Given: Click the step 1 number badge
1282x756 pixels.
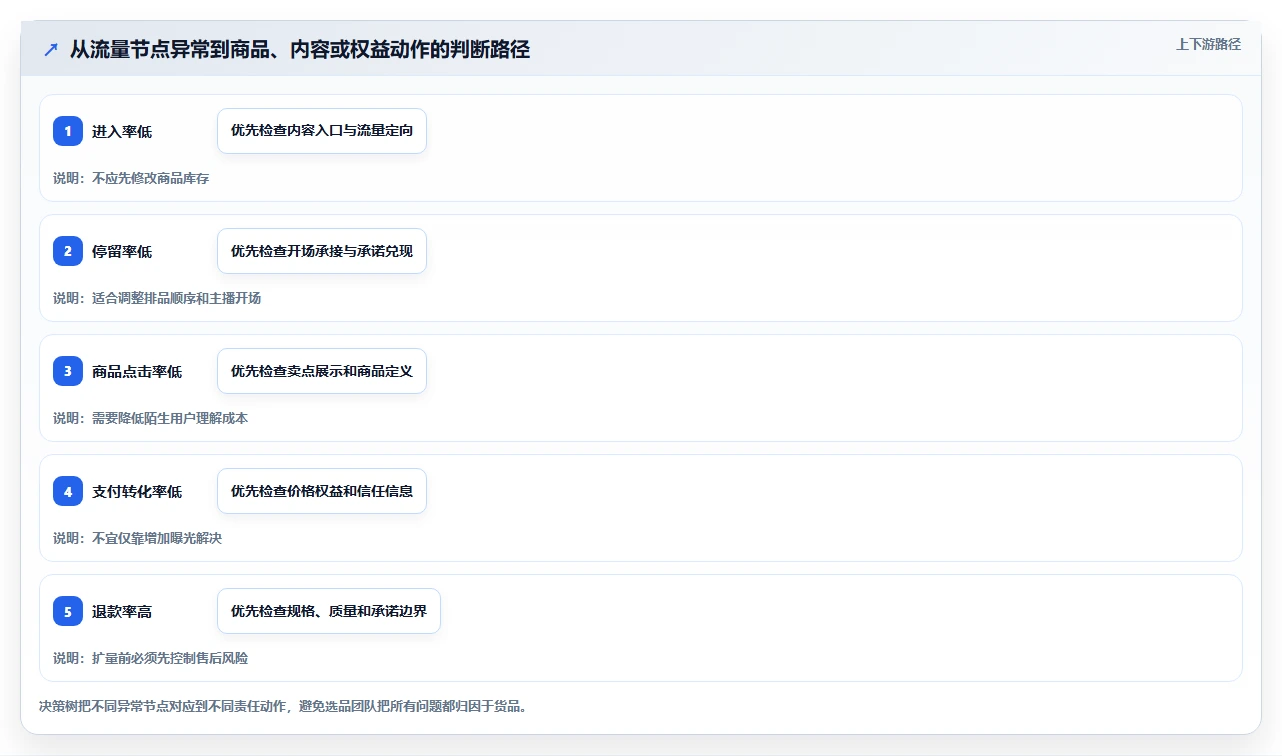Looking at the screenshot, I should [x=68, y=131].
